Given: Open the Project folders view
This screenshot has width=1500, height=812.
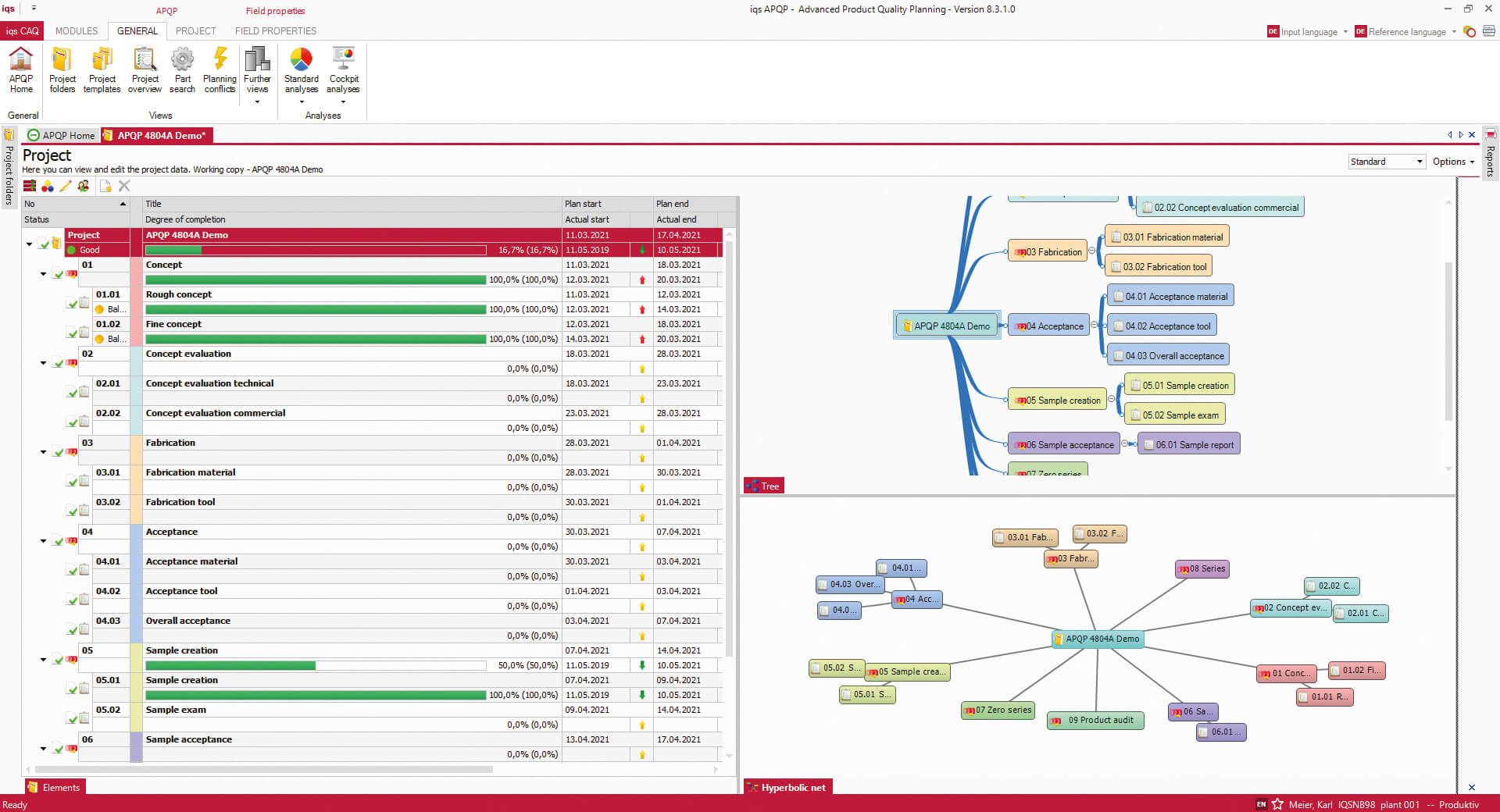Looking at the screenshot, I should pos(62,69).
